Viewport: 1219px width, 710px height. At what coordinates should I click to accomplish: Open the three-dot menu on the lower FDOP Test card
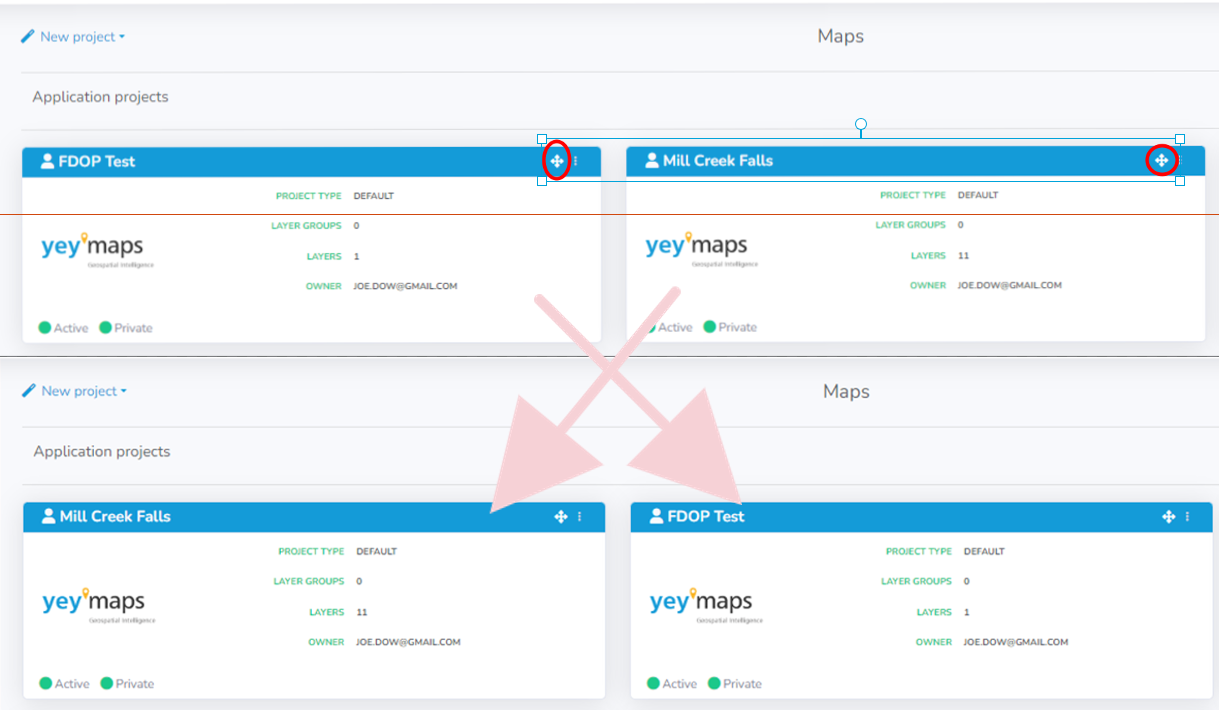point(1187,516)
